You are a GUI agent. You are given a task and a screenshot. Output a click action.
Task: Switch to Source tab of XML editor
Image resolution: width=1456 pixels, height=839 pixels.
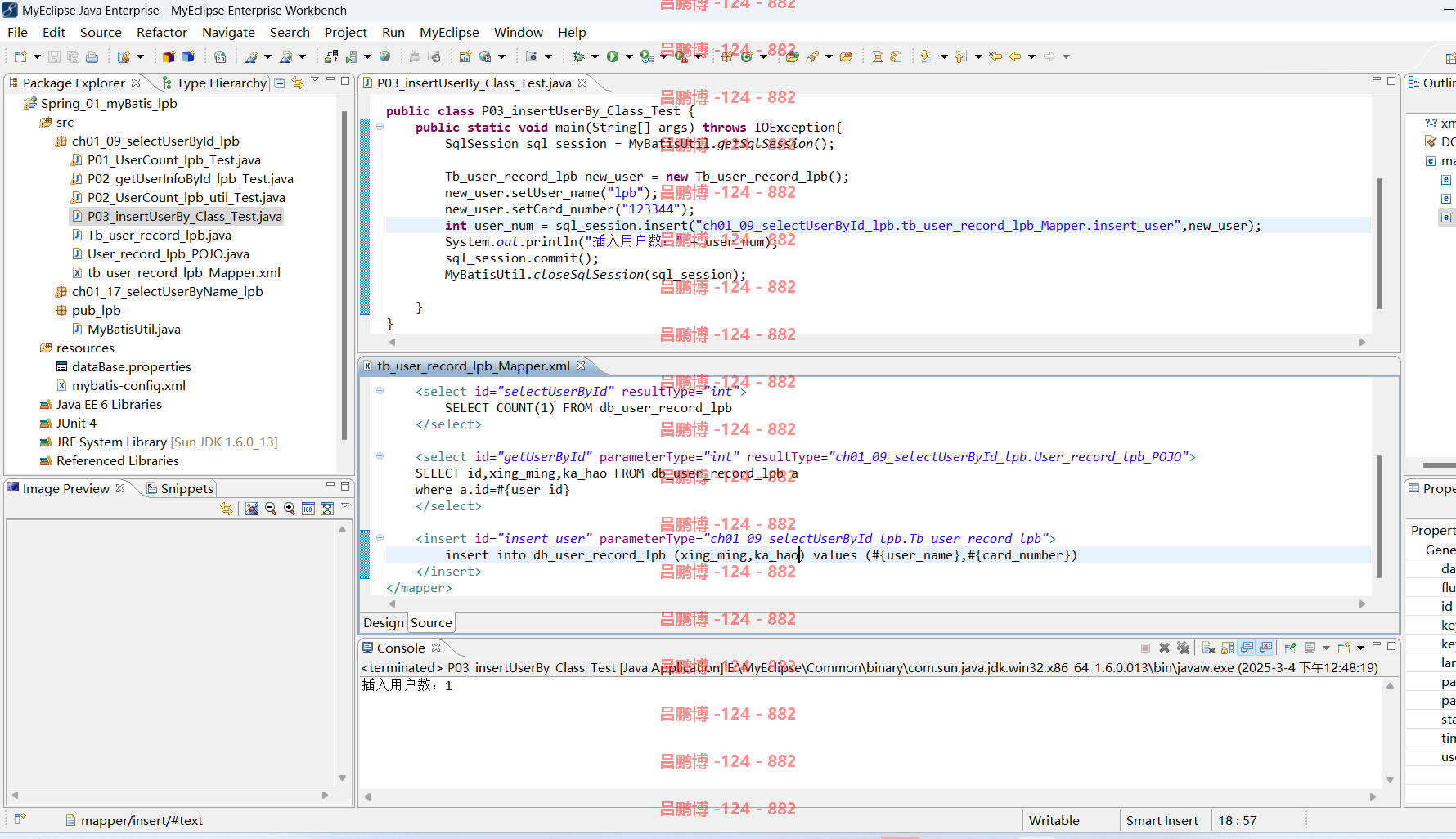coord(431,622)
